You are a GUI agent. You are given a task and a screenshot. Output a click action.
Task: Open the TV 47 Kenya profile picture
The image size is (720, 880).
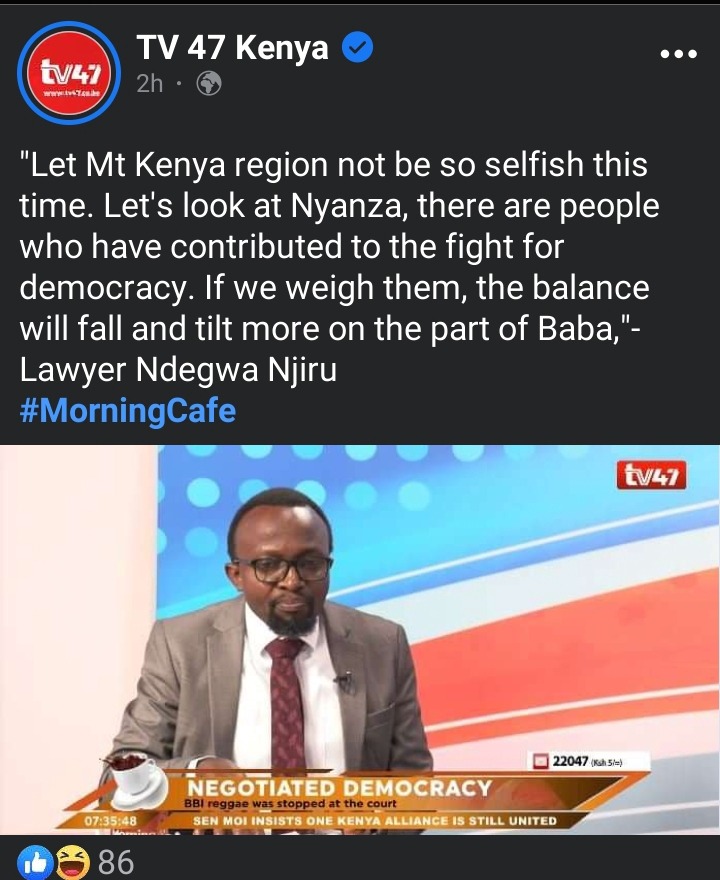(x=69, y=72)
